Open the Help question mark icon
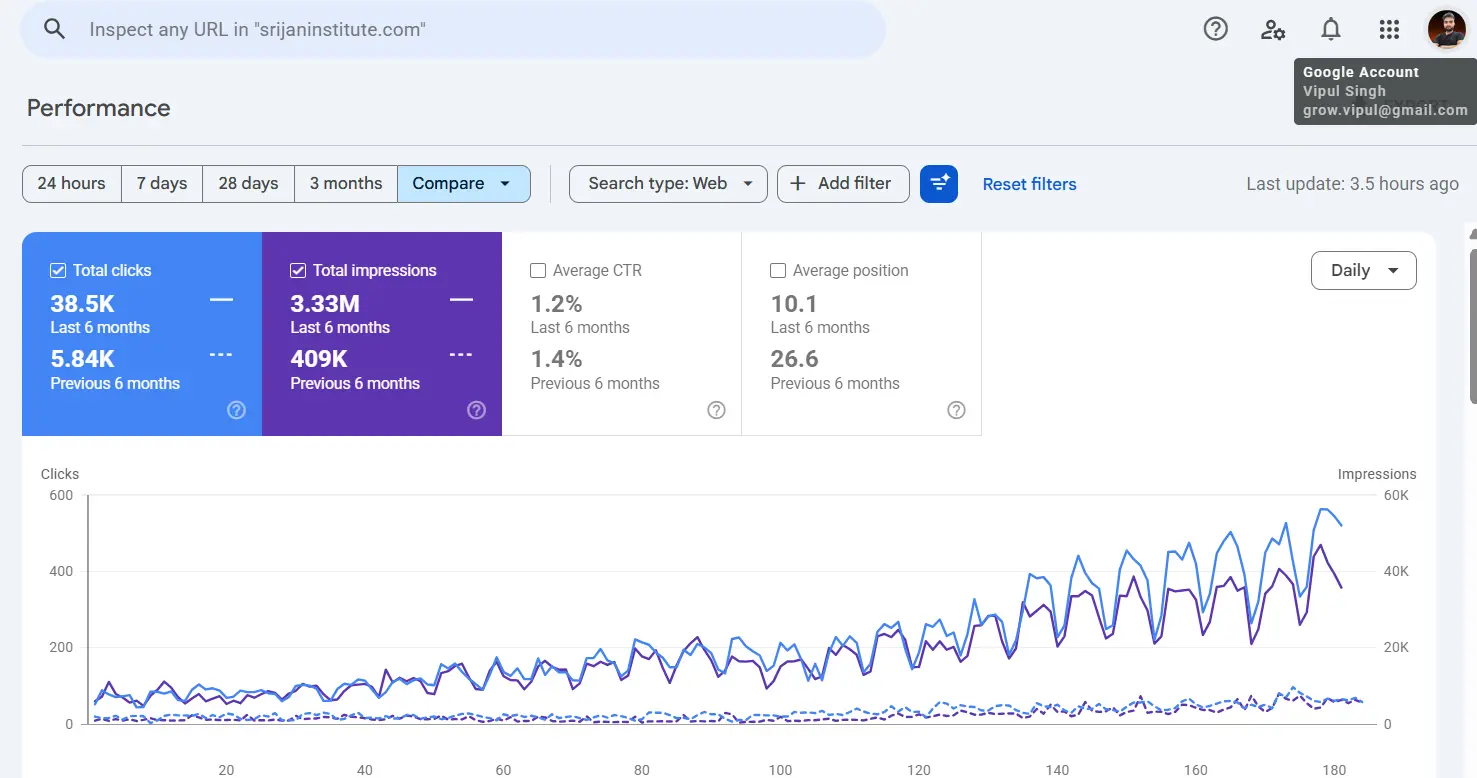1477x778 pixels. pyautogui.click(x=1215, y=29)
